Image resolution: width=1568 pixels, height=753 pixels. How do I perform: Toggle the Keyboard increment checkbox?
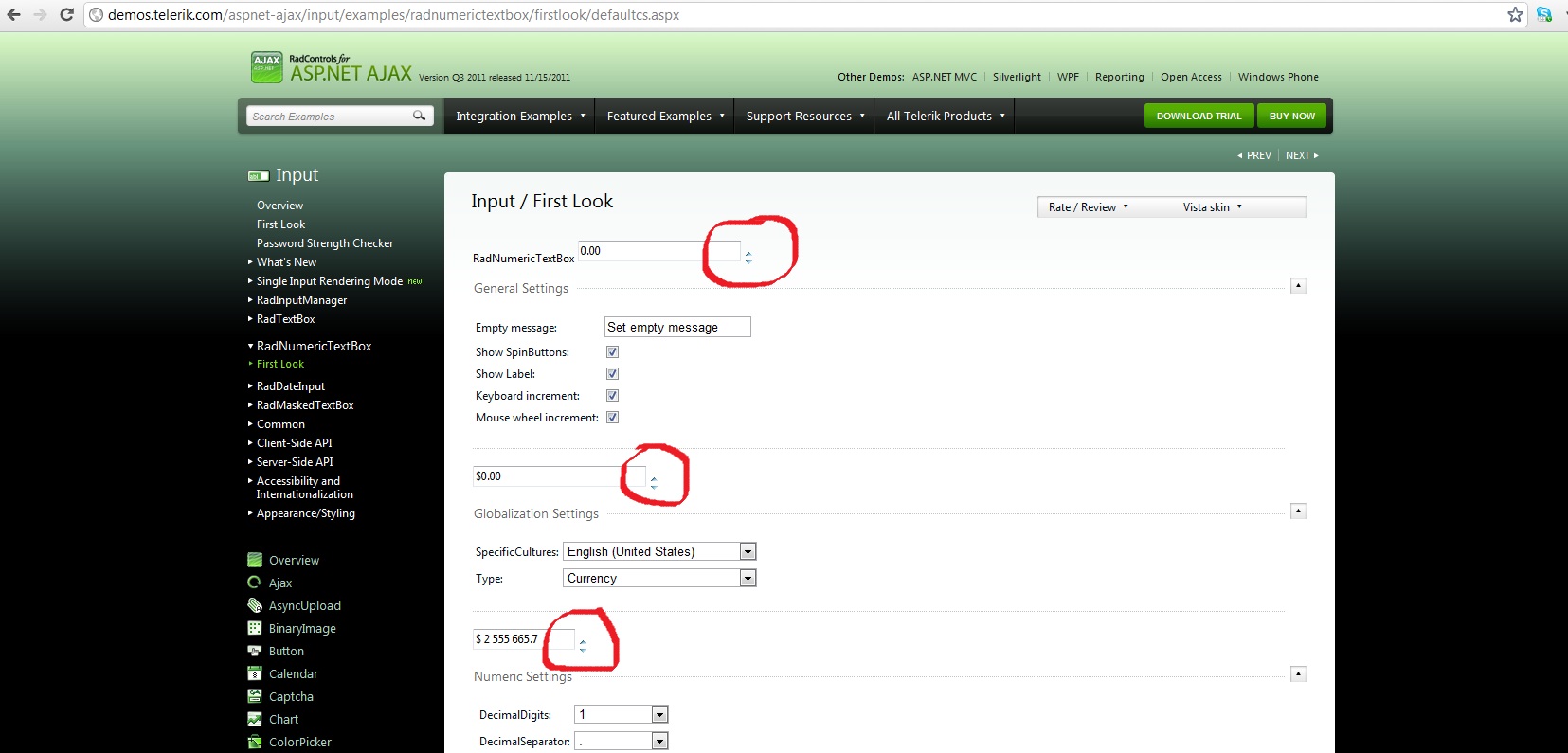[x=612, y=396]
